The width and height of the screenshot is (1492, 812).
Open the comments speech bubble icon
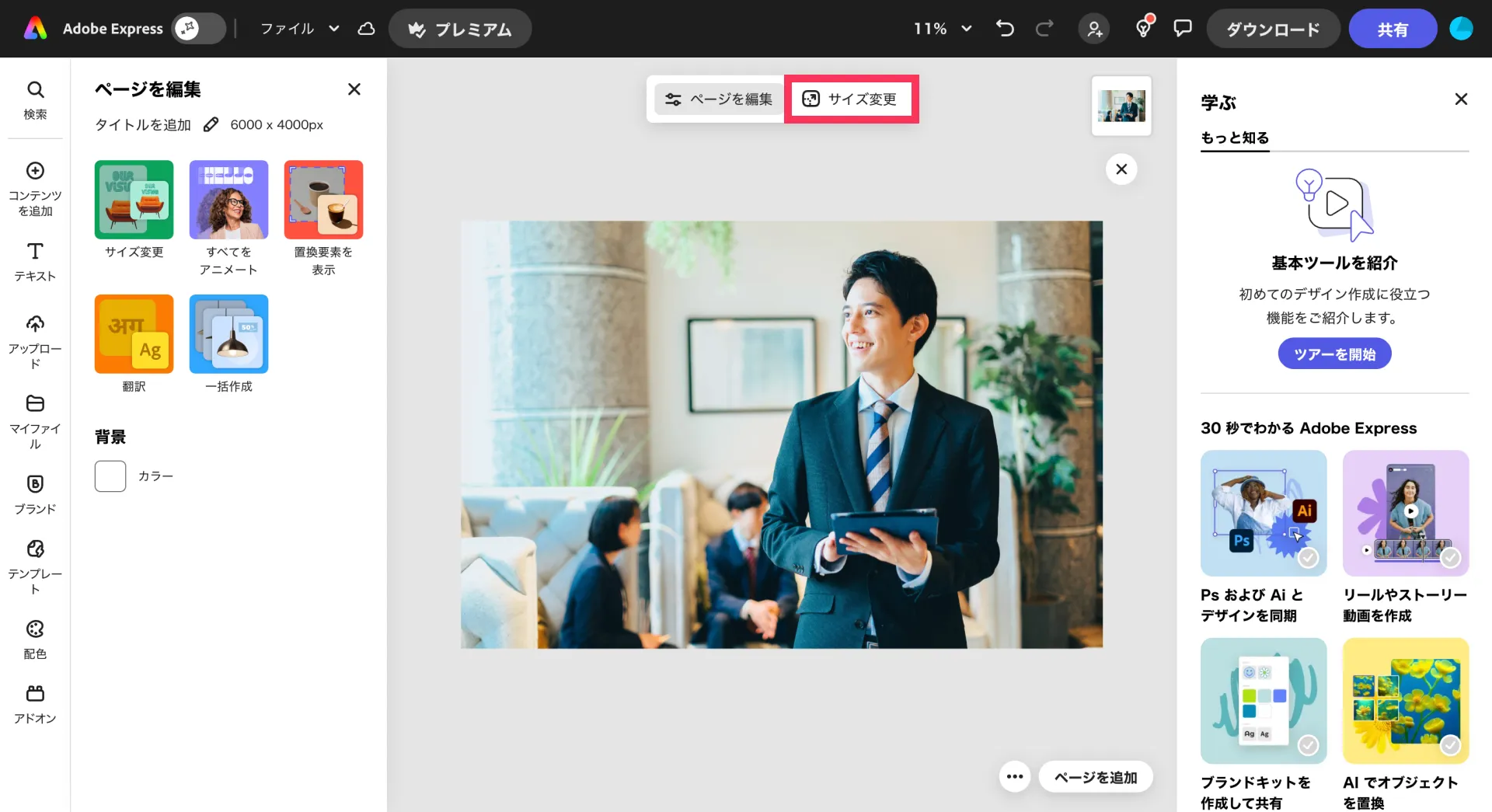coord(1182,29)
